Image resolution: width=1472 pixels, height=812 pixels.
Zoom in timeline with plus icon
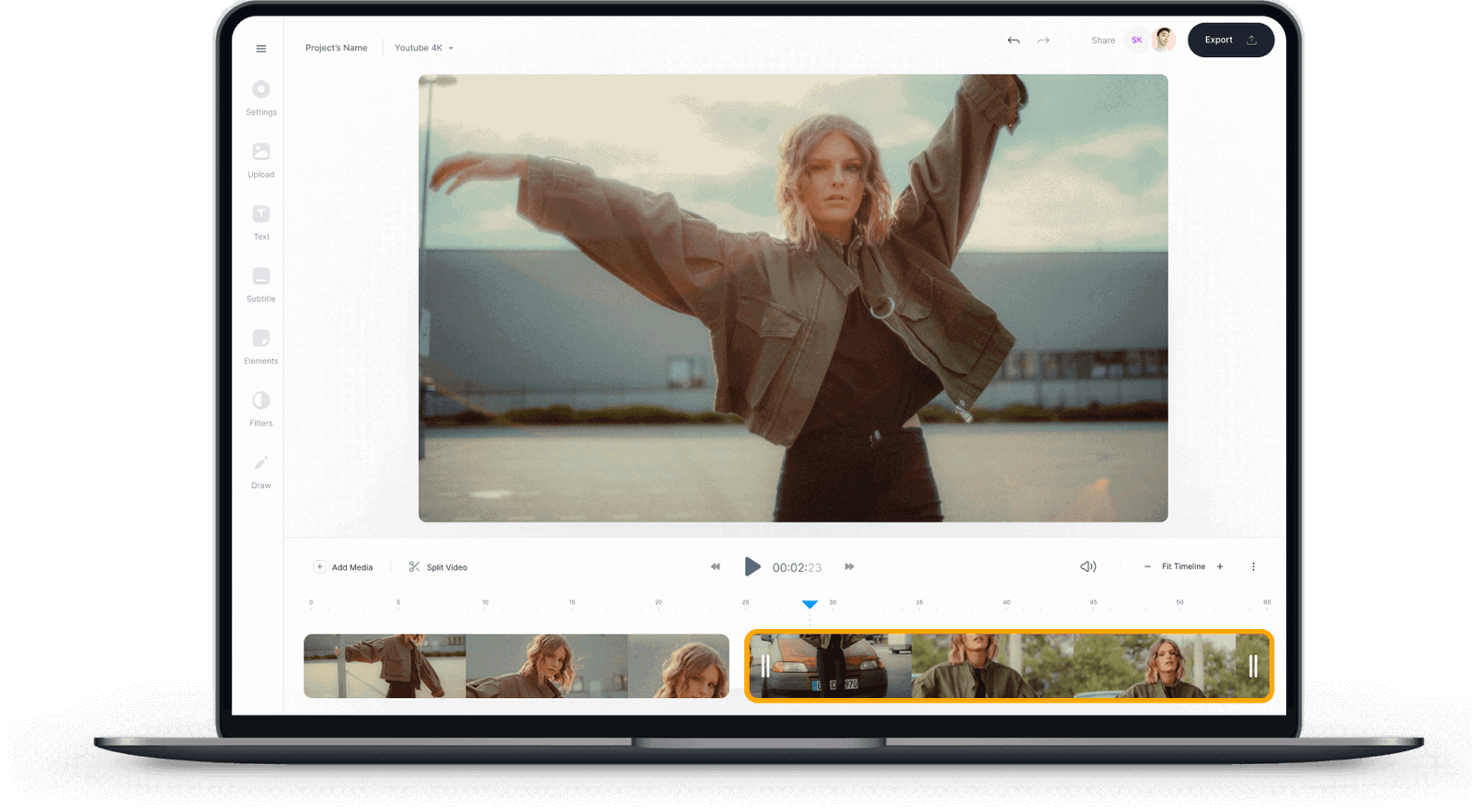coord(1220,566)
